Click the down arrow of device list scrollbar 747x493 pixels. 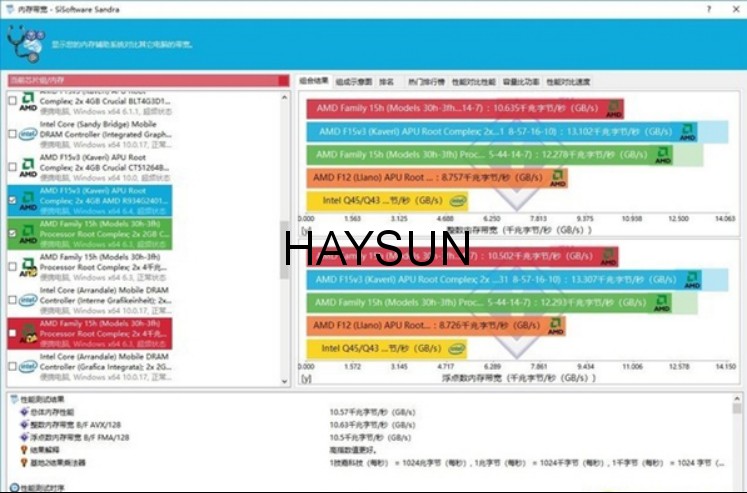284,381
